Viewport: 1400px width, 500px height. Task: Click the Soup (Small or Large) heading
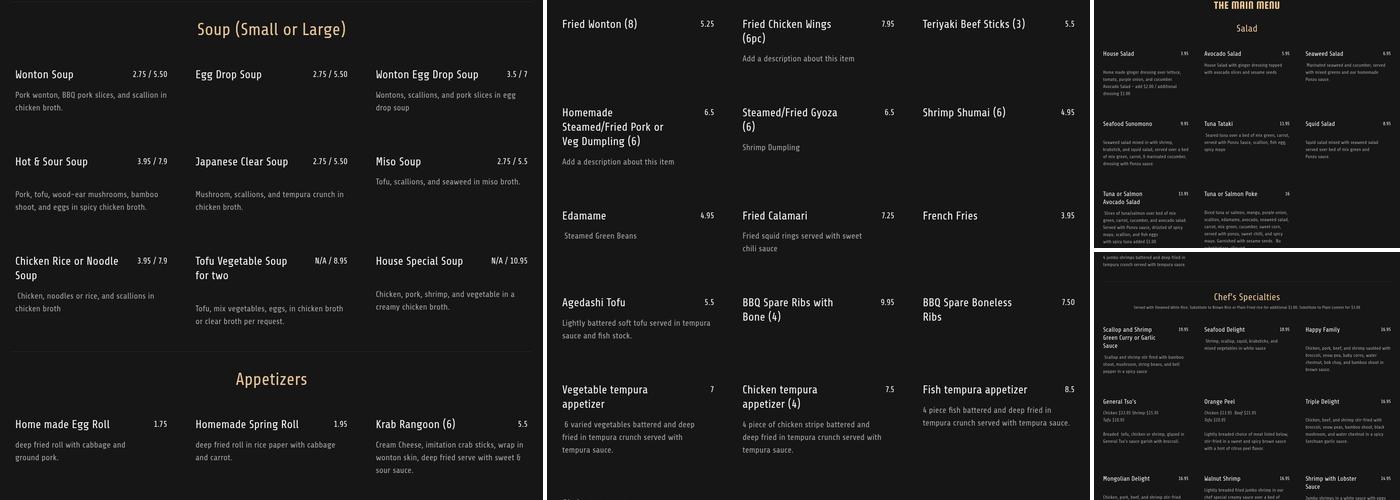271,30
